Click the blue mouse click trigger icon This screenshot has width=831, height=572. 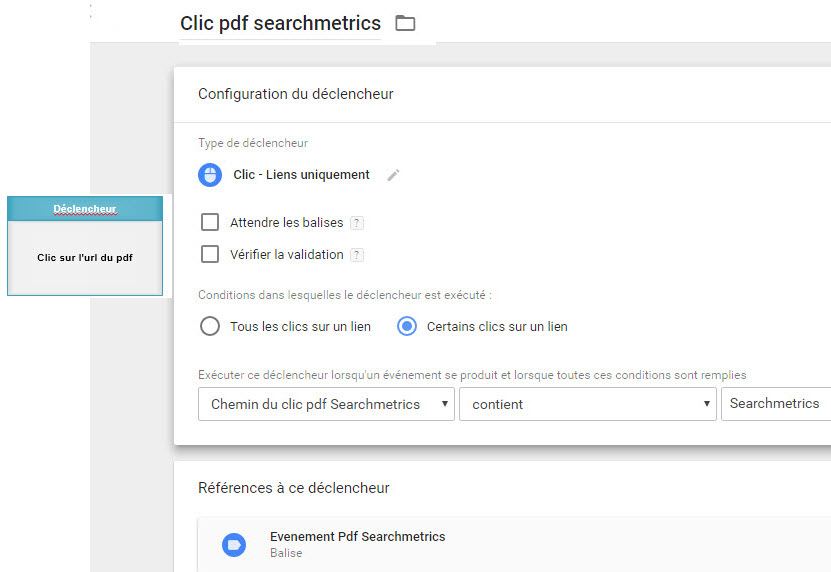[210, 175]
